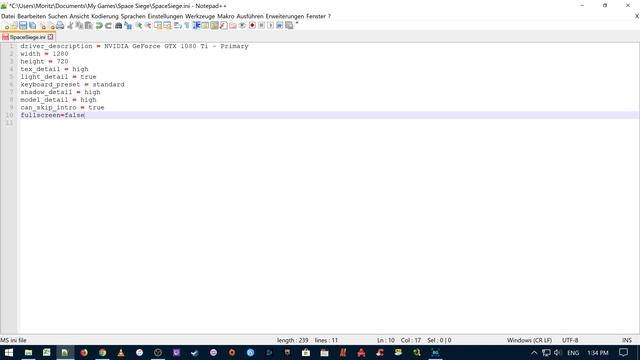Open the notification center icon
Viewport: 640px width, 360px height.
(623, 353)
